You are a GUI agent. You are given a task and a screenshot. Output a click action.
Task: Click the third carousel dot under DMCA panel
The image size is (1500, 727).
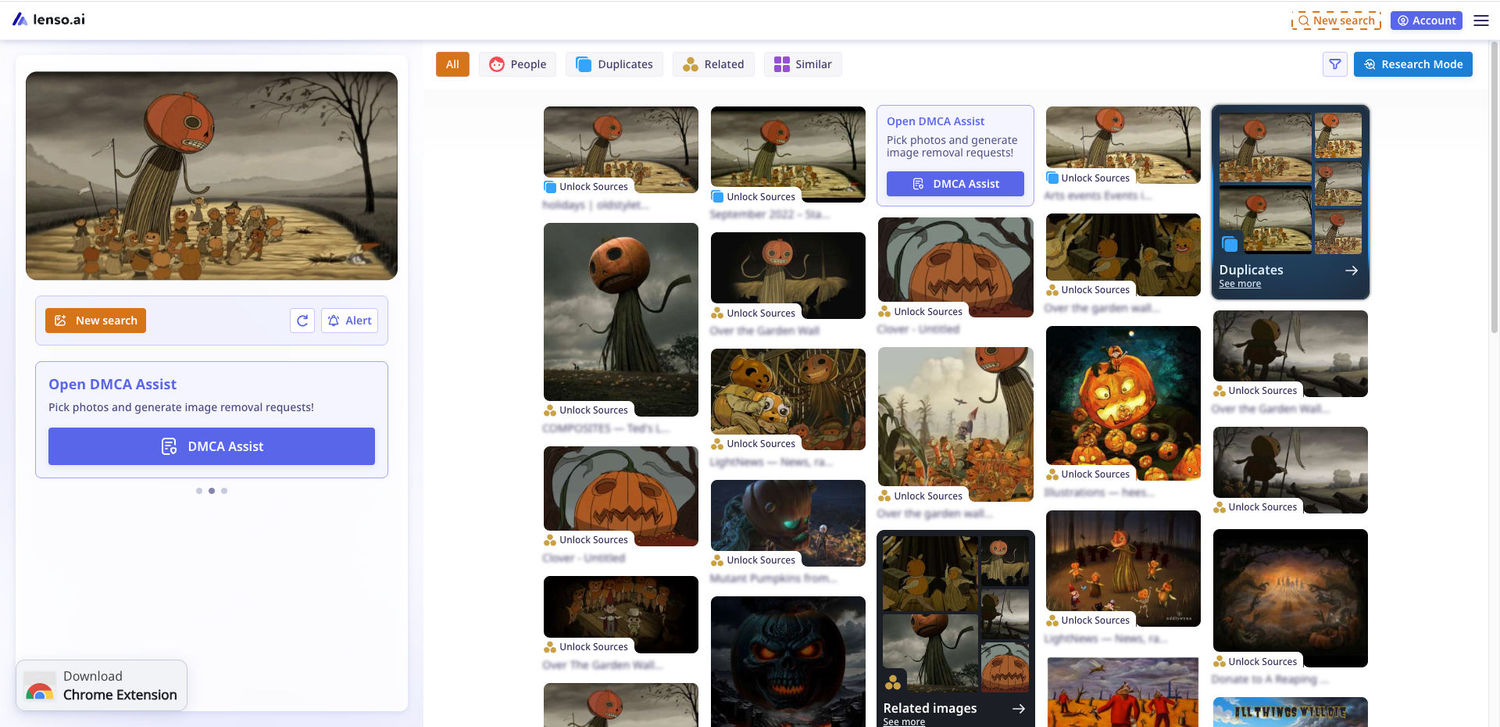coord(224,491)
